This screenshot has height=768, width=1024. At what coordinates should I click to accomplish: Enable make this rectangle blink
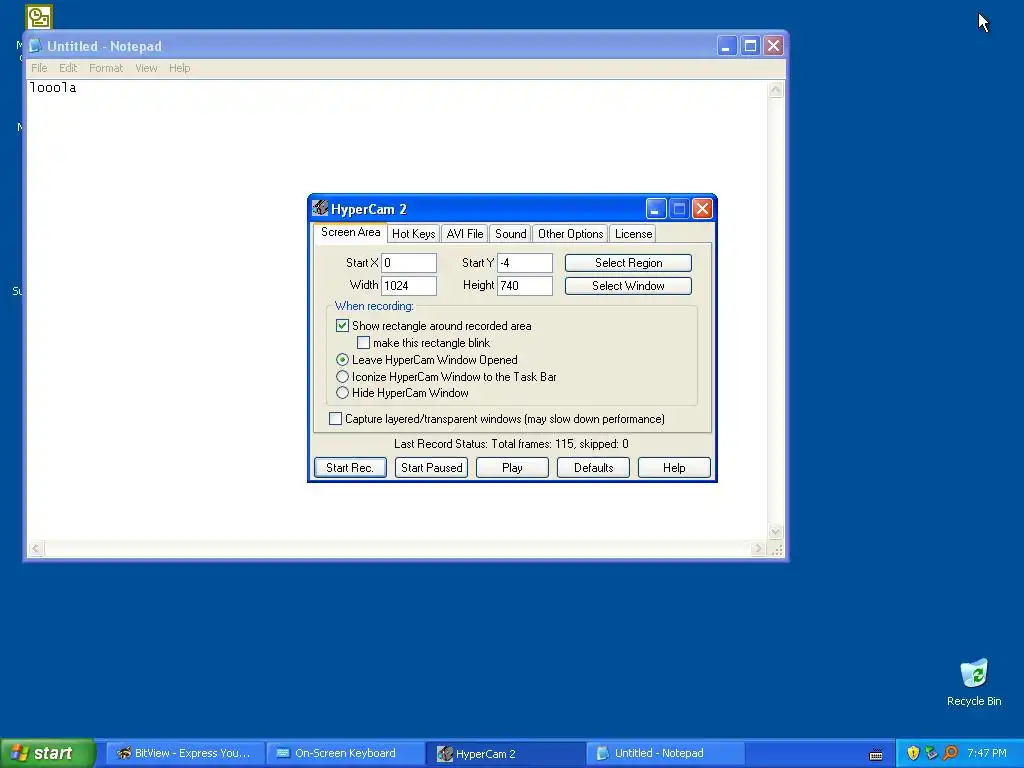(x=363, y=343)
